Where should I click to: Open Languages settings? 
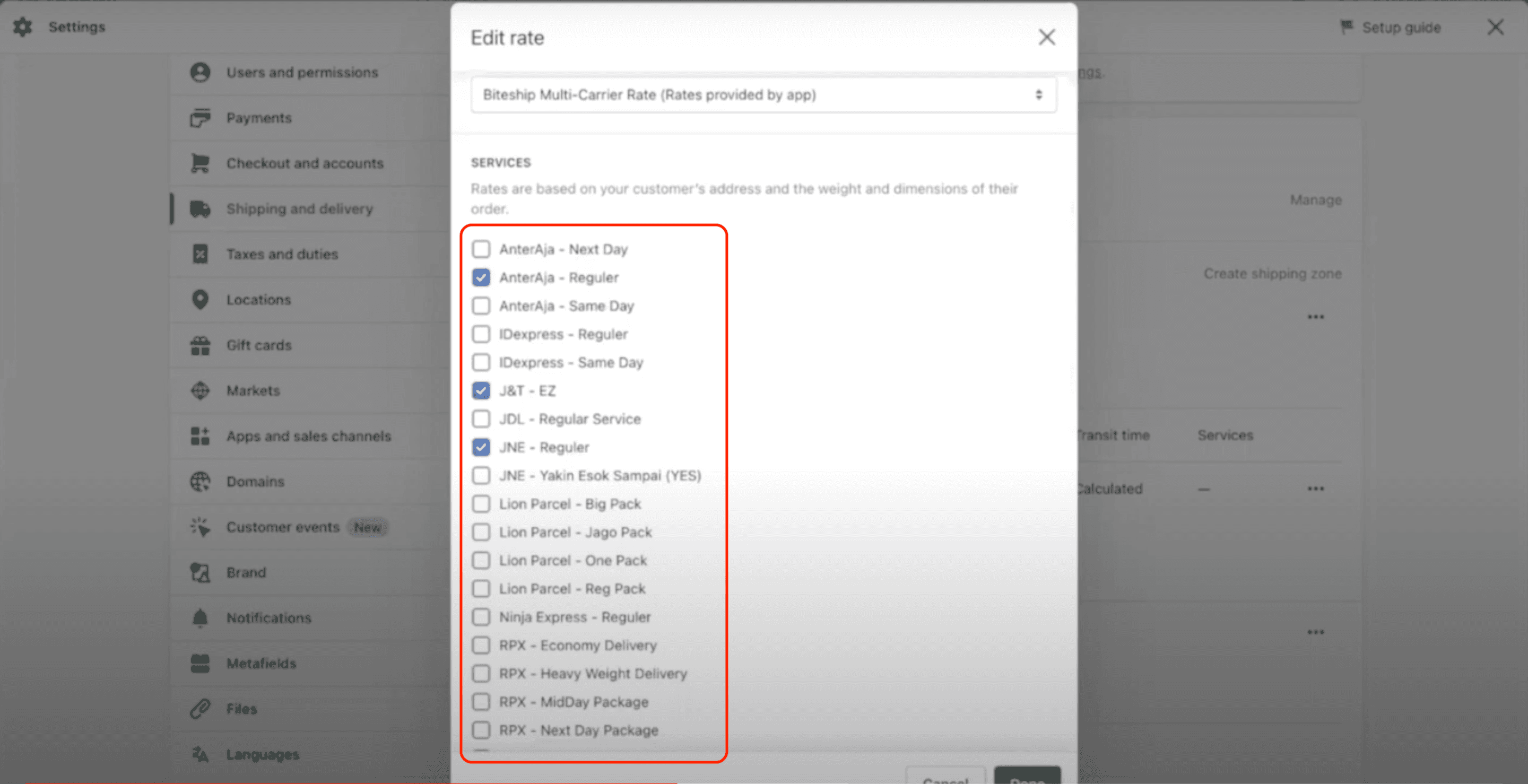click(310, 754)
